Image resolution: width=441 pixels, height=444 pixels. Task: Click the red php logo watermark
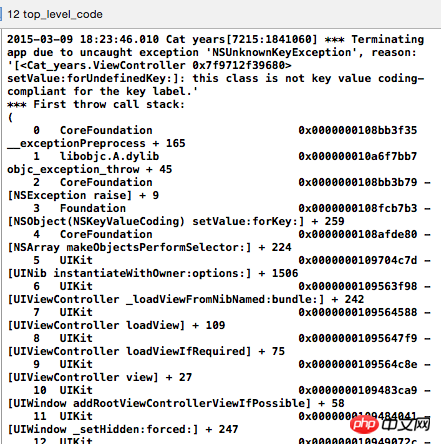point(364,424)
